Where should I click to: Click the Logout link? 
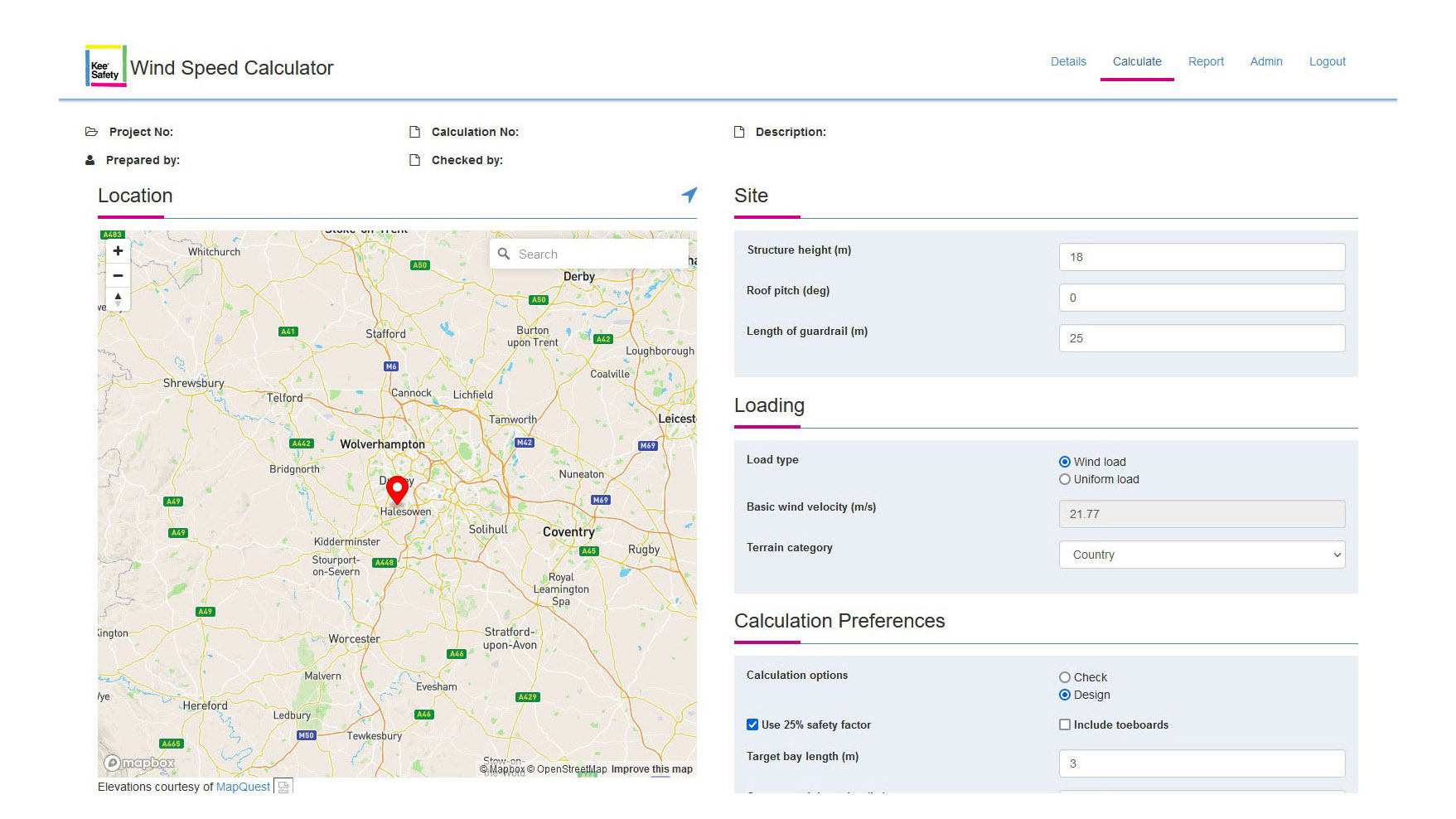(1327, 61)
